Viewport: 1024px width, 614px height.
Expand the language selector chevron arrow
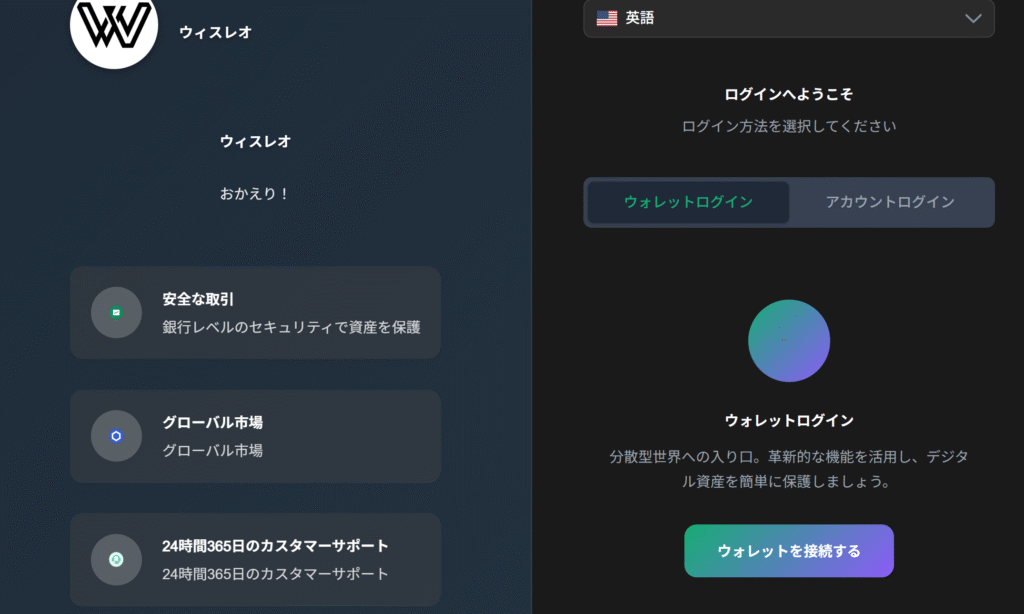(x=973, y=18)
